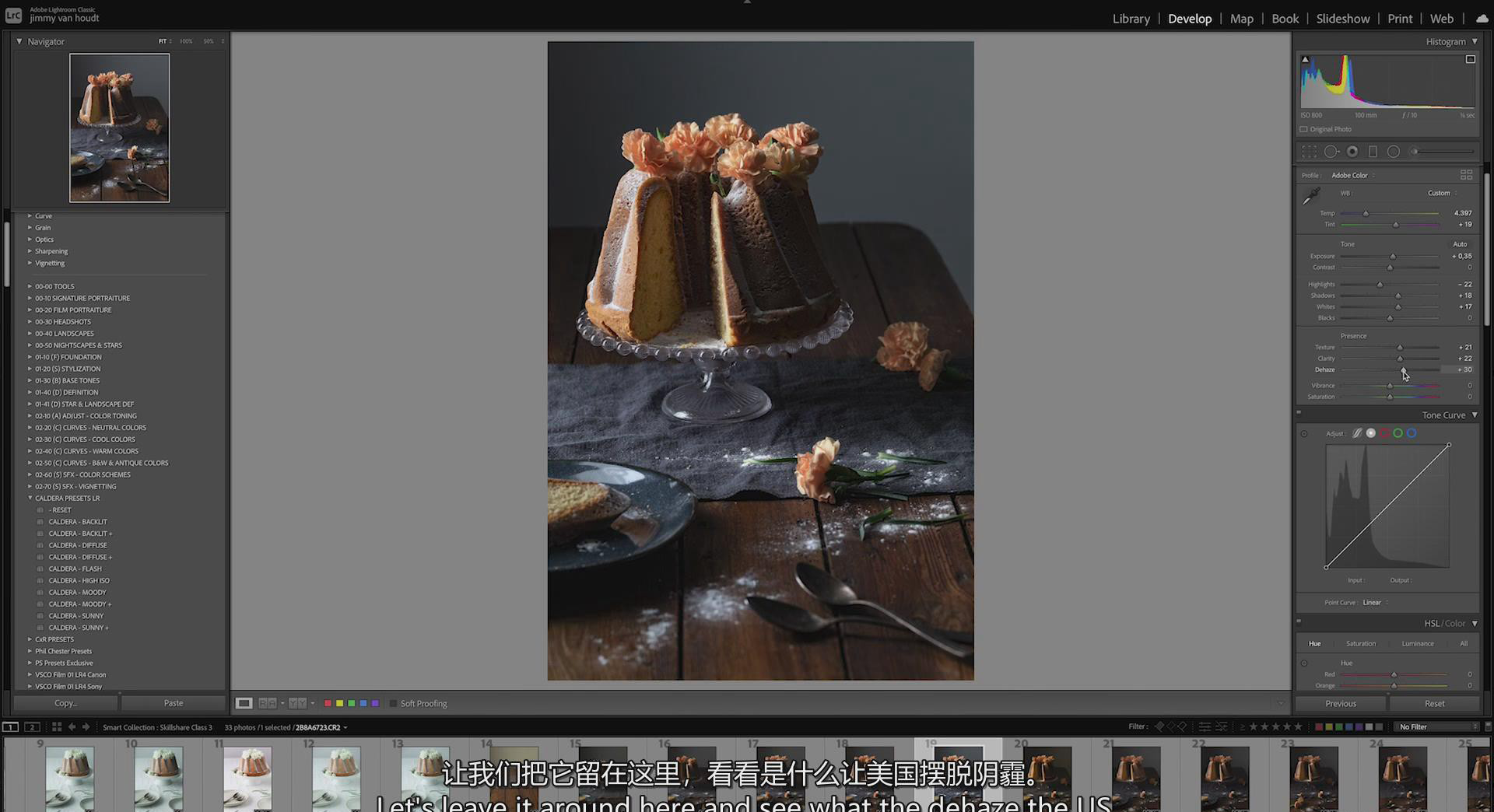Screen dimensions: 1494x812
Task: Click the Exposure slider handle
Action: coord(1393,257)
